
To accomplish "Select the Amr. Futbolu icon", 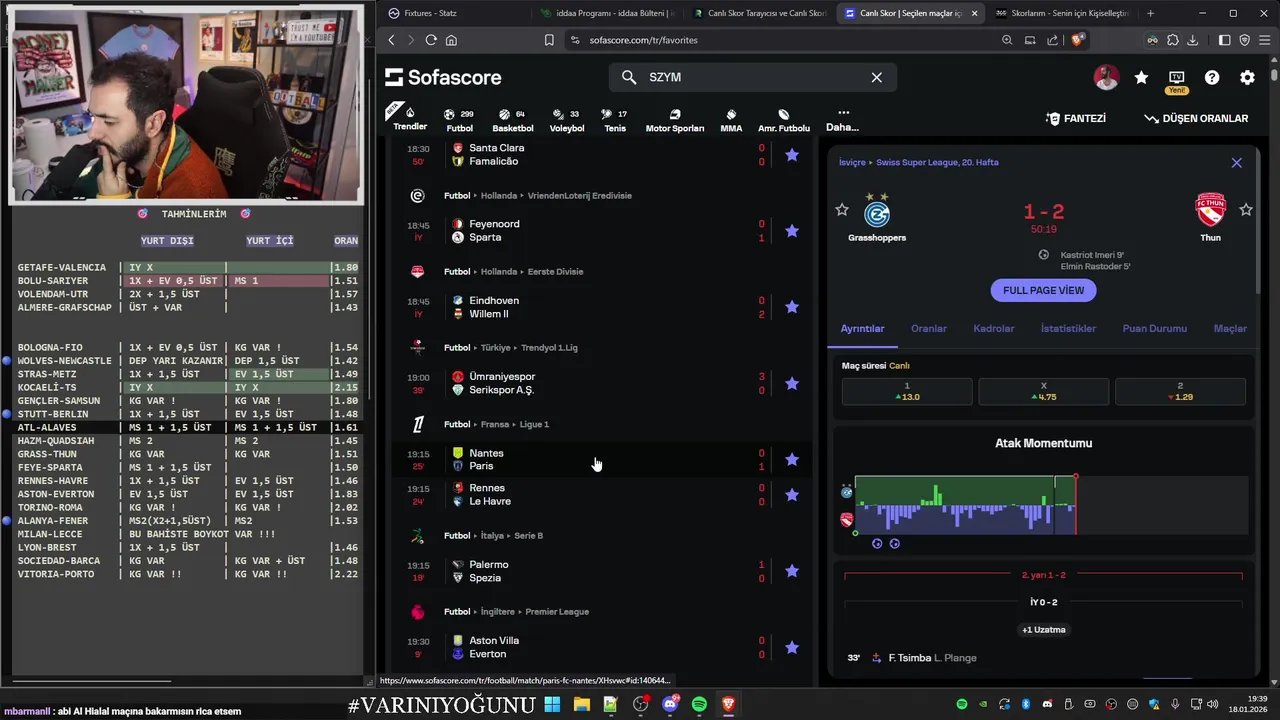I will pyautogui.click(x=784, y=120).
